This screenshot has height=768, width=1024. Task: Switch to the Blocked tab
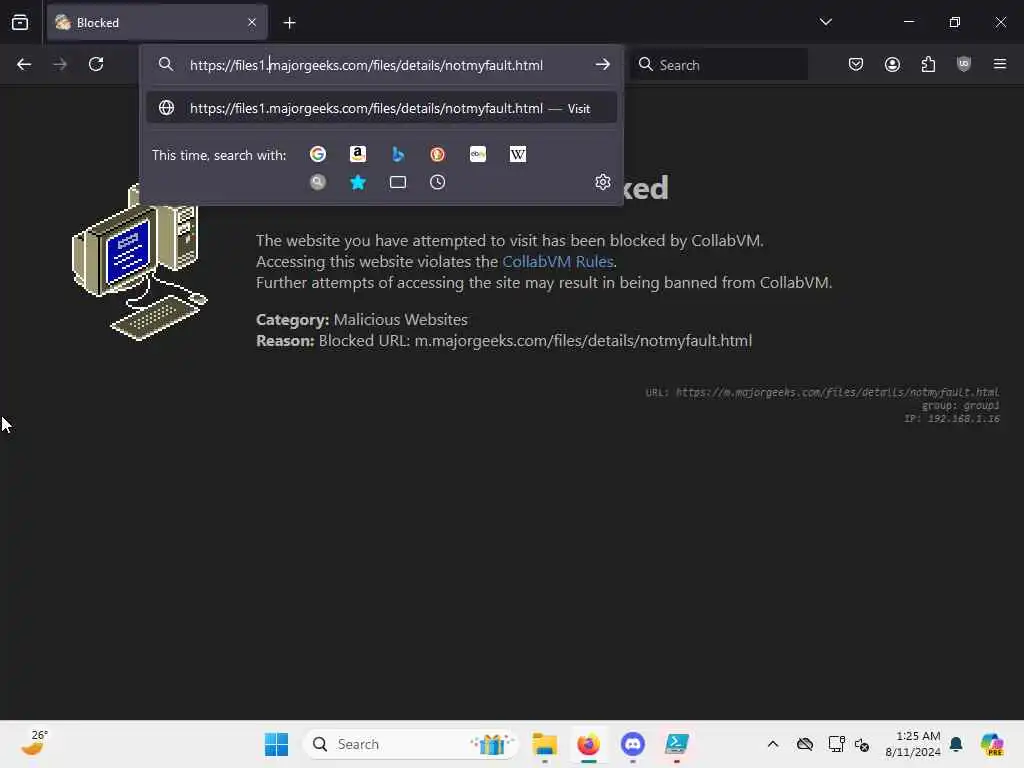point(157,23)
